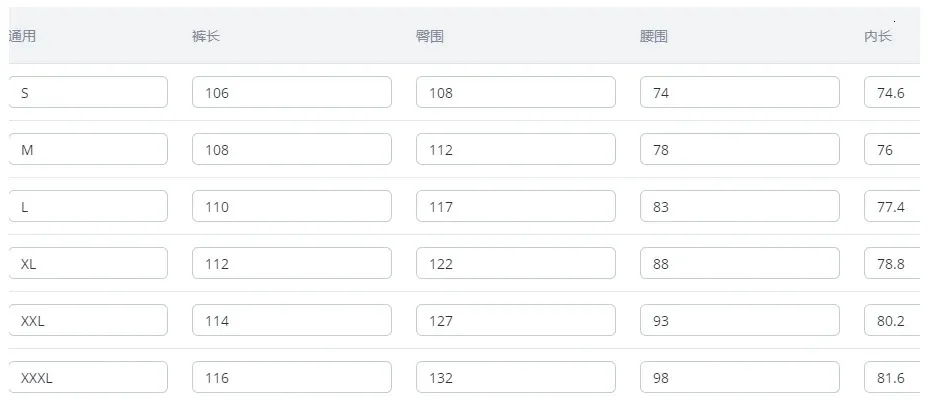Select the size field containing XXXL
The width and height of the screenshot is (936, 405).
pyautogui.click(x=88, y=378)
